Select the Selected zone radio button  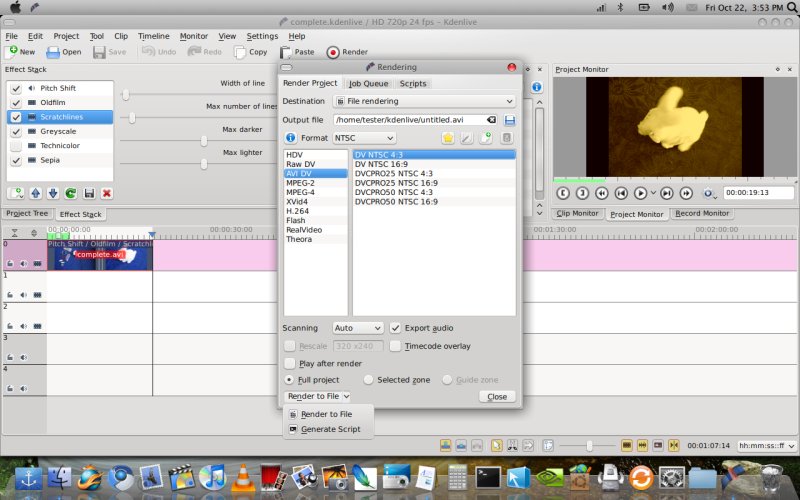pyautogui.click(x=369, y=380)
